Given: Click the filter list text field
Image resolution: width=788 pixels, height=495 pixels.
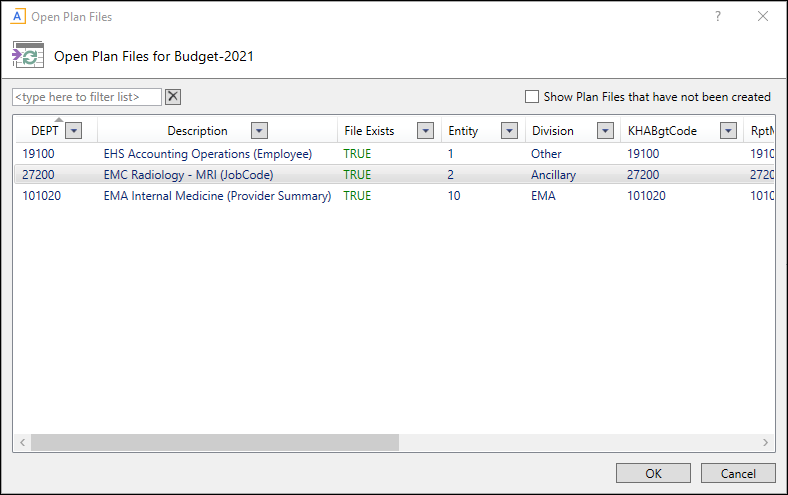Looking at the screenshot, I should (x=87, y=97).
